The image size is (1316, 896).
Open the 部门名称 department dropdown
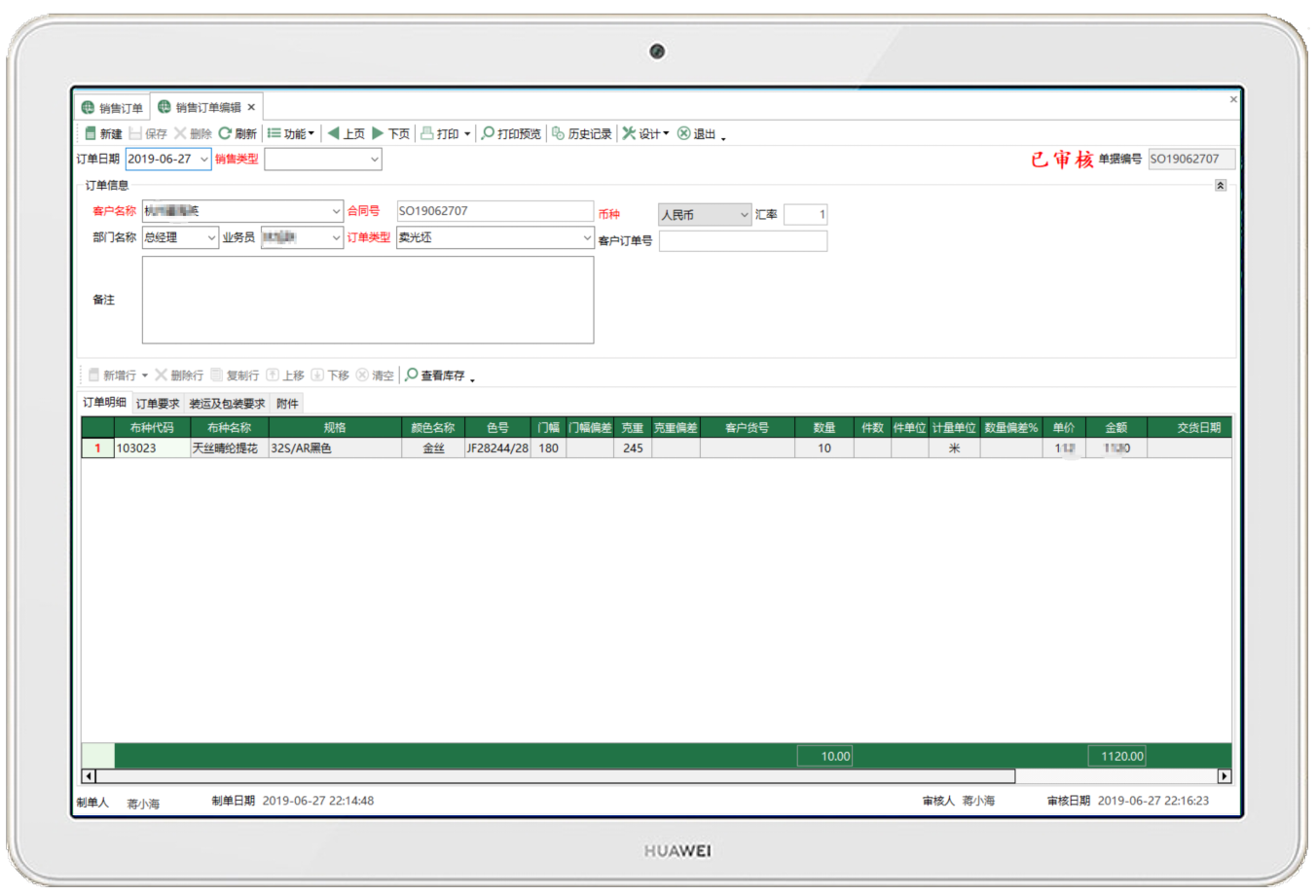[x=211, y=236]
